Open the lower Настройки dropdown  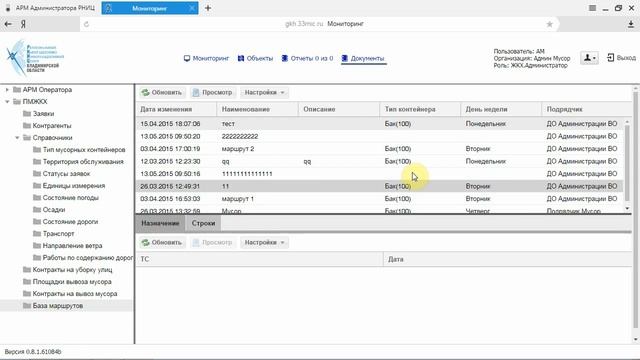coord(264,242)
